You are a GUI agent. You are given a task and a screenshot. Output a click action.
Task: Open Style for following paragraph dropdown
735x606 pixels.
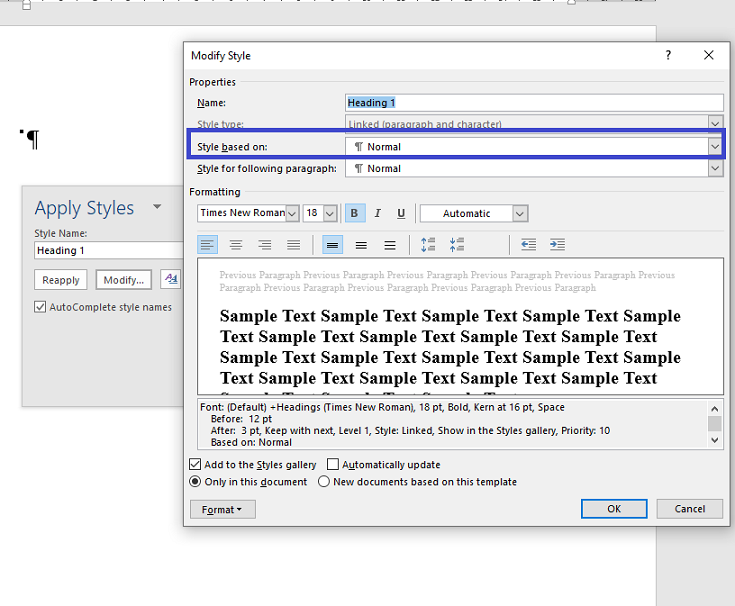715,168
